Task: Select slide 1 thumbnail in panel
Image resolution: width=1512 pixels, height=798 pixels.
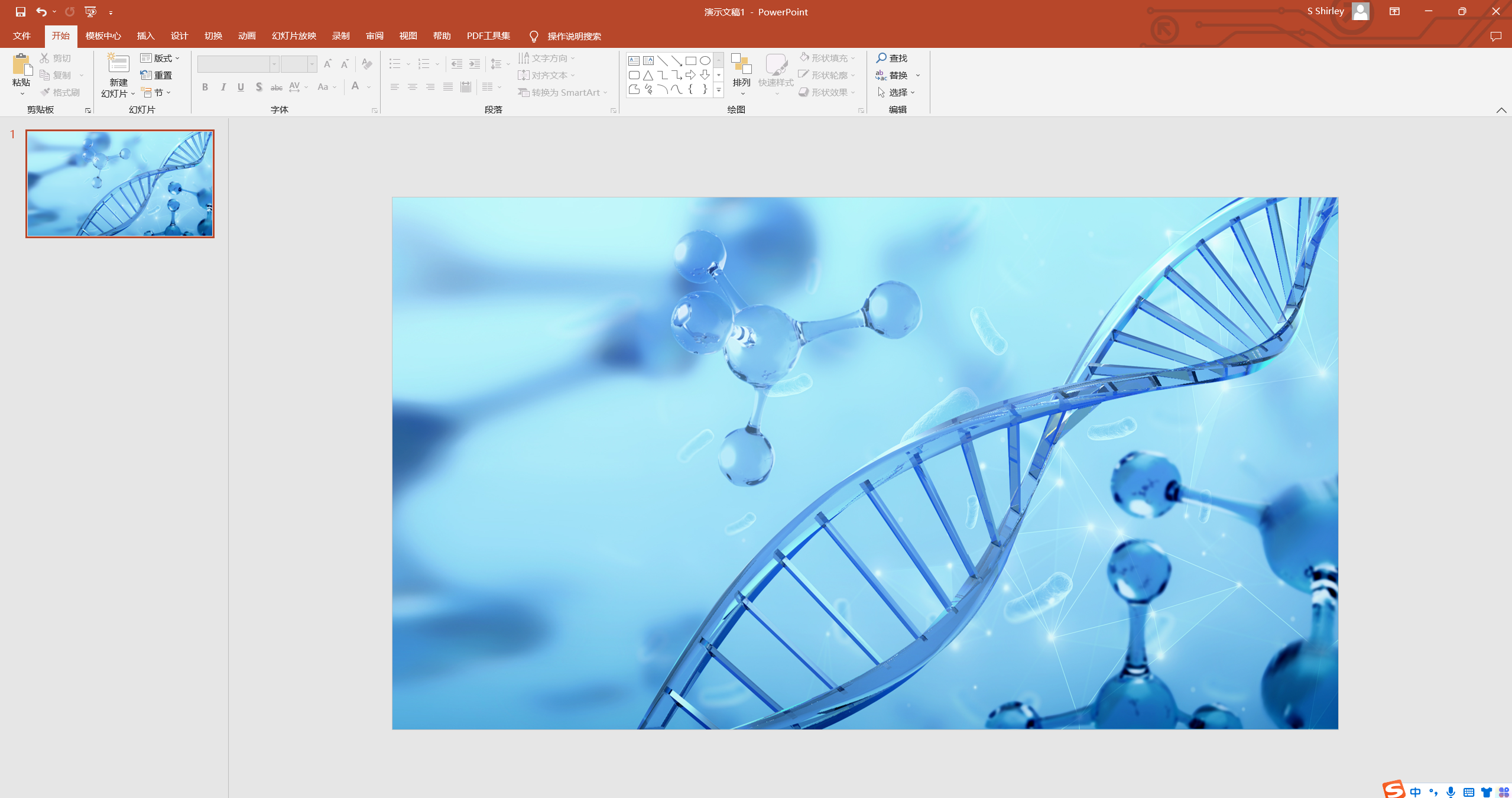Action: [x=120, y=184]
